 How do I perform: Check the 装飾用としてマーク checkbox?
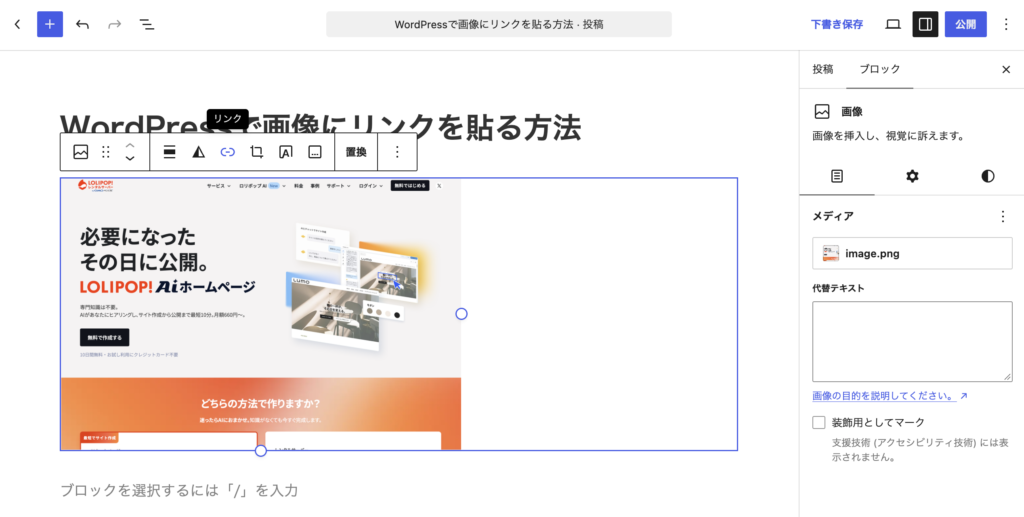tap(819, 422)
